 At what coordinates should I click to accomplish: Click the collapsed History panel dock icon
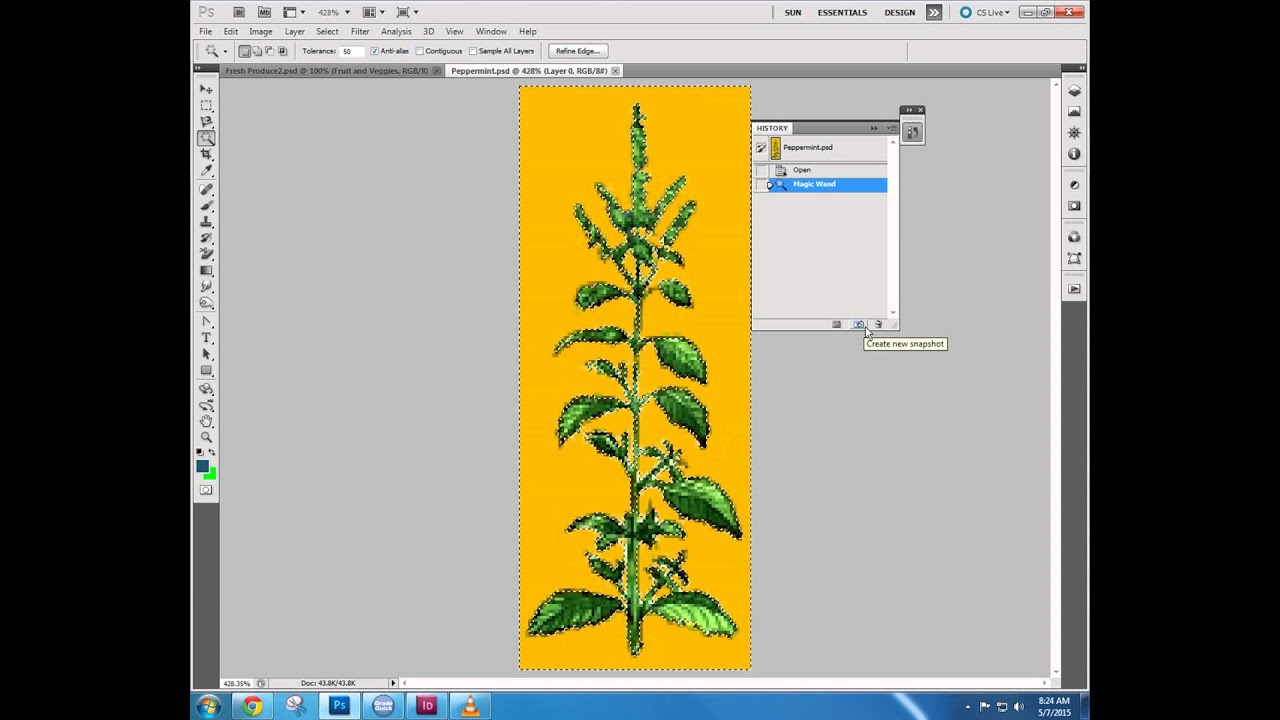(x=912, y=131)
